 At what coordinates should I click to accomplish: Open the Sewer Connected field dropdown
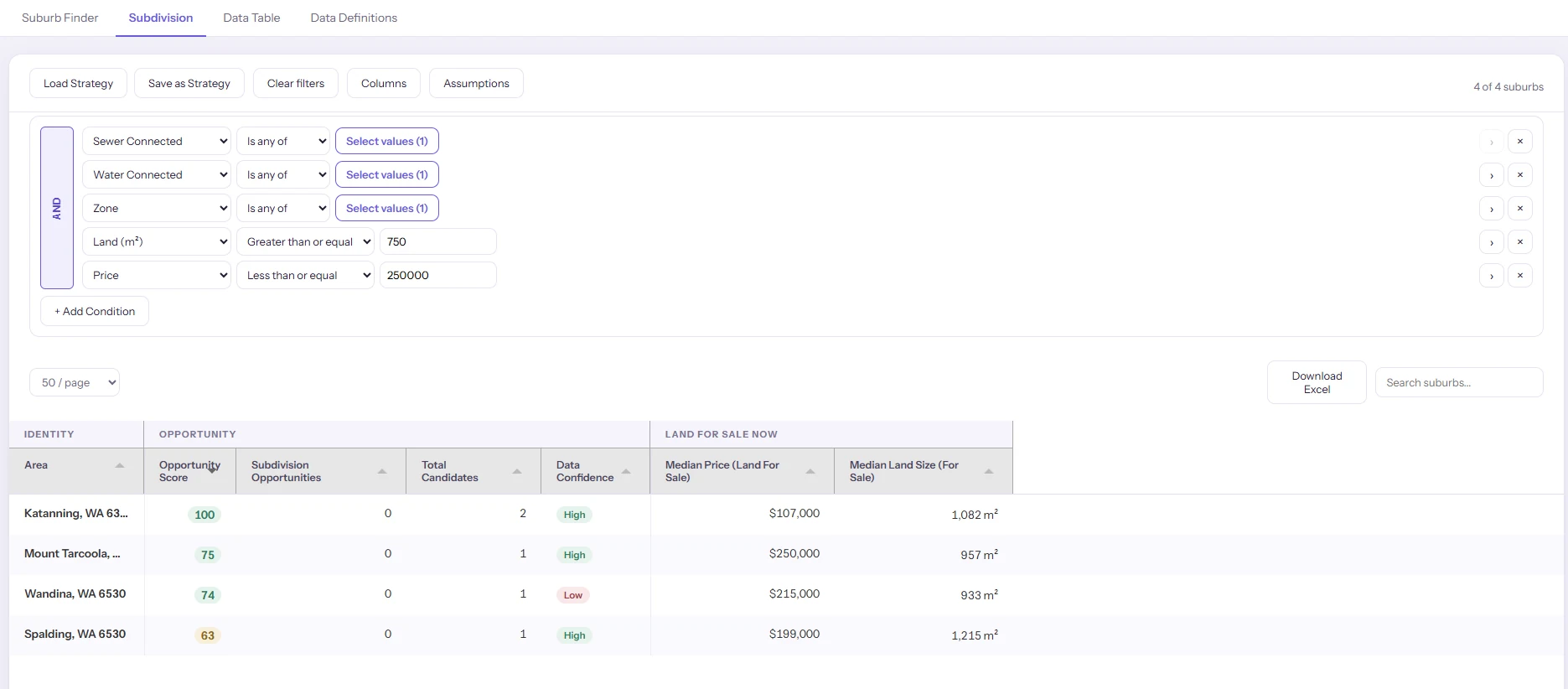pyautogui.click(x=157, y=141)
